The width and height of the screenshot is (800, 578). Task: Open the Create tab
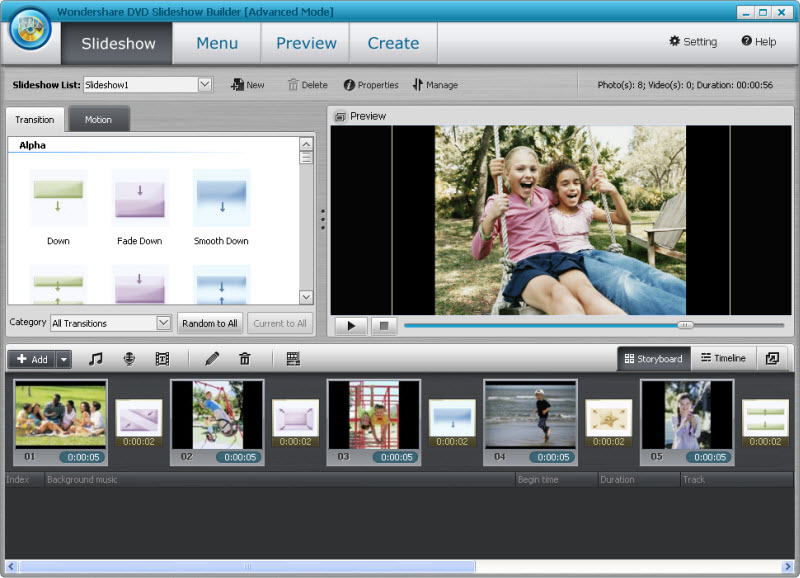point(393,43)
